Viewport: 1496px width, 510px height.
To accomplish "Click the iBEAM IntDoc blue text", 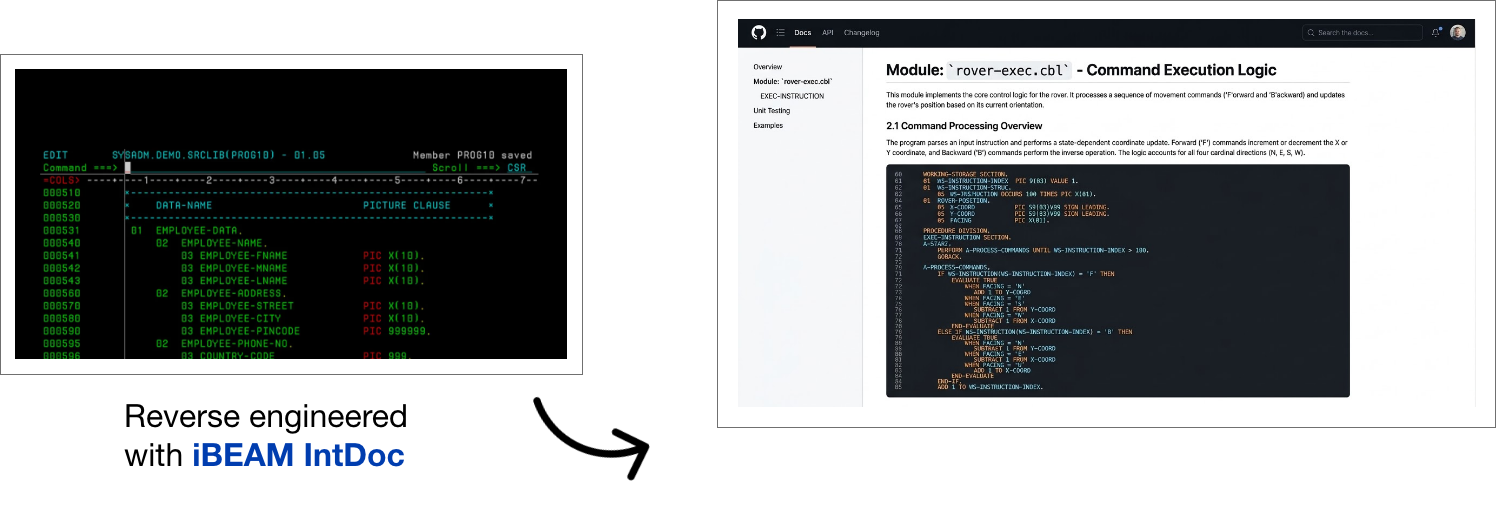I will coord(298,455).
